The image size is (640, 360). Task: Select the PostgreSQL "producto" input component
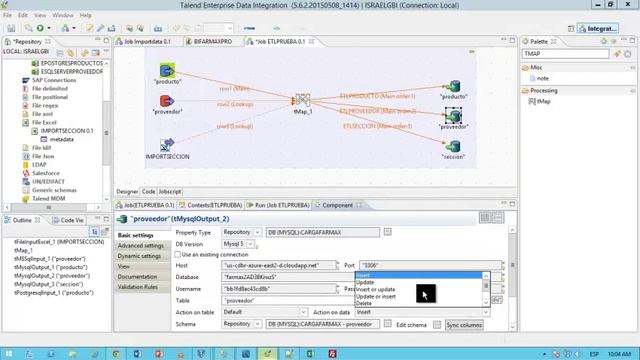167,71
